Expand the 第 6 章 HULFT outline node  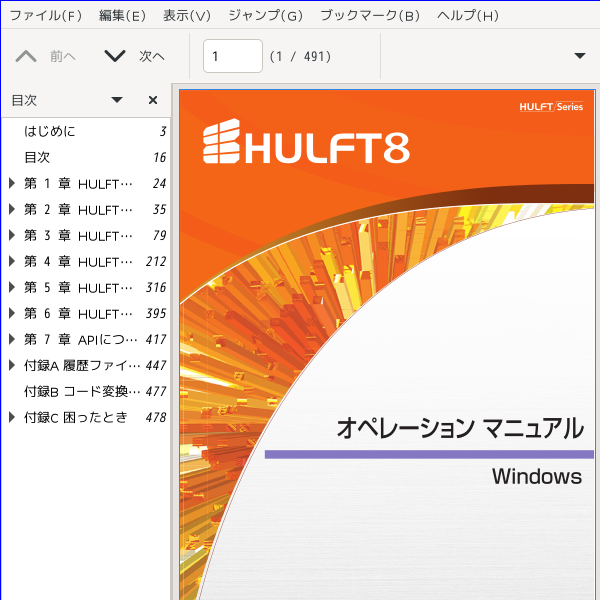tap(12, 313)
